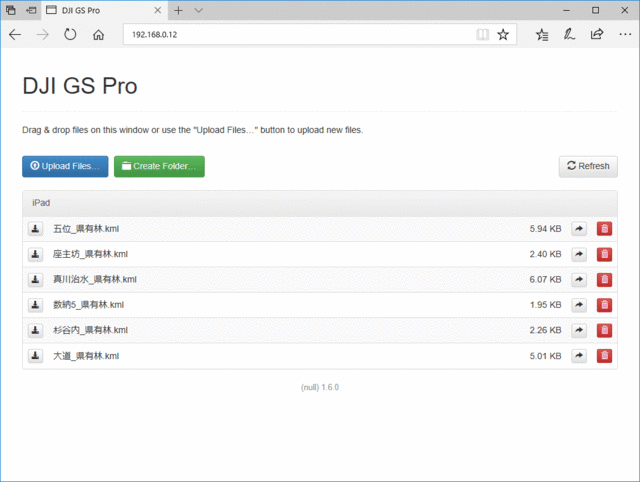Download the 座主坊_県有林.kml file
This screenshot has height=482, width=640.
[36, 254]
